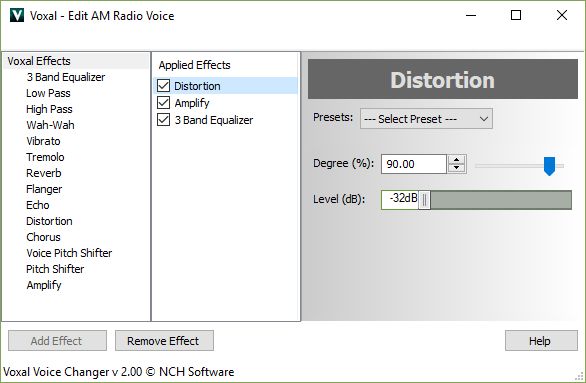Click the window resize grip corner
The width and height of the screenshot is (586, 383).
(x=580, y=377)
